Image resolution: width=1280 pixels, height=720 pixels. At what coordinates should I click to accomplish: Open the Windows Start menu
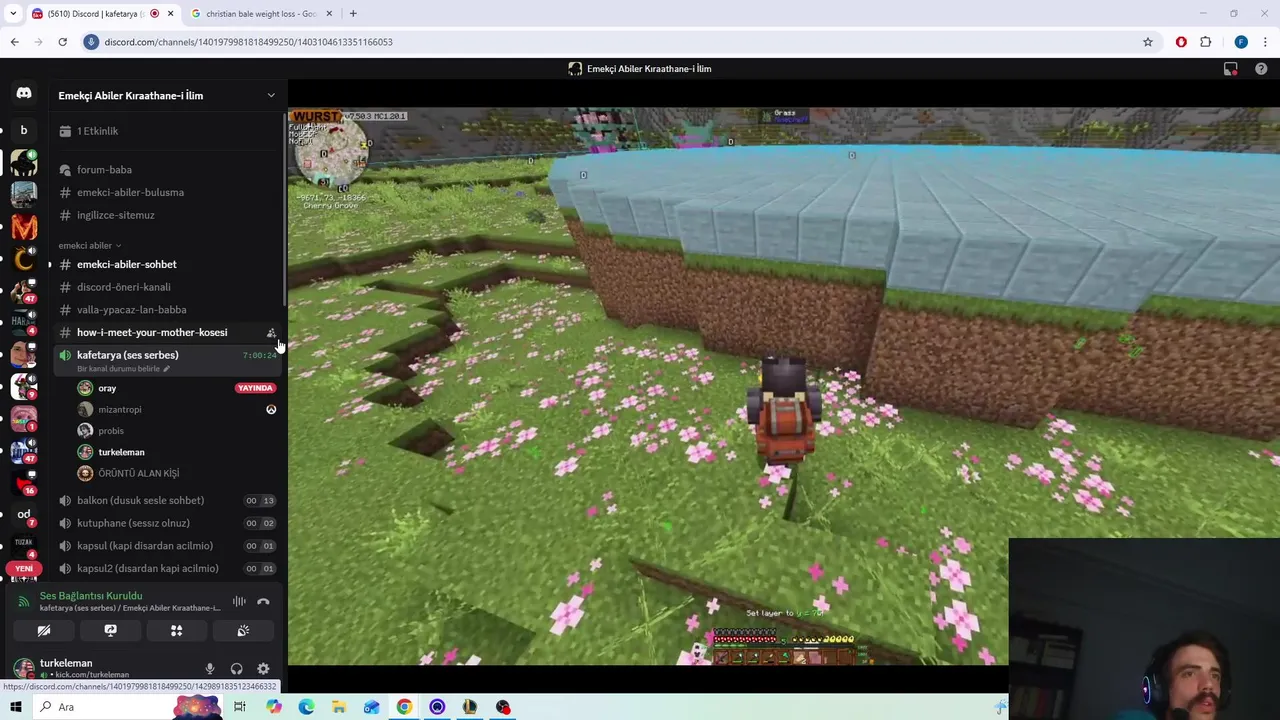pyautogui.click(x=16, y=707)
